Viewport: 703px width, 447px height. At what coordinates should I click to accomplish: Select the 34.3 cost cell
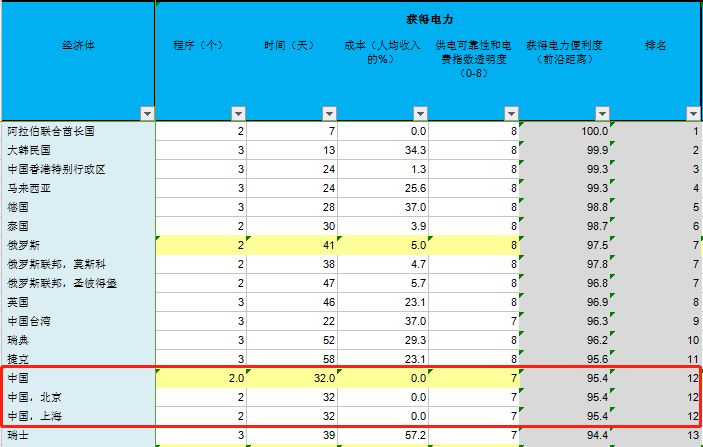tap(383, 150)
